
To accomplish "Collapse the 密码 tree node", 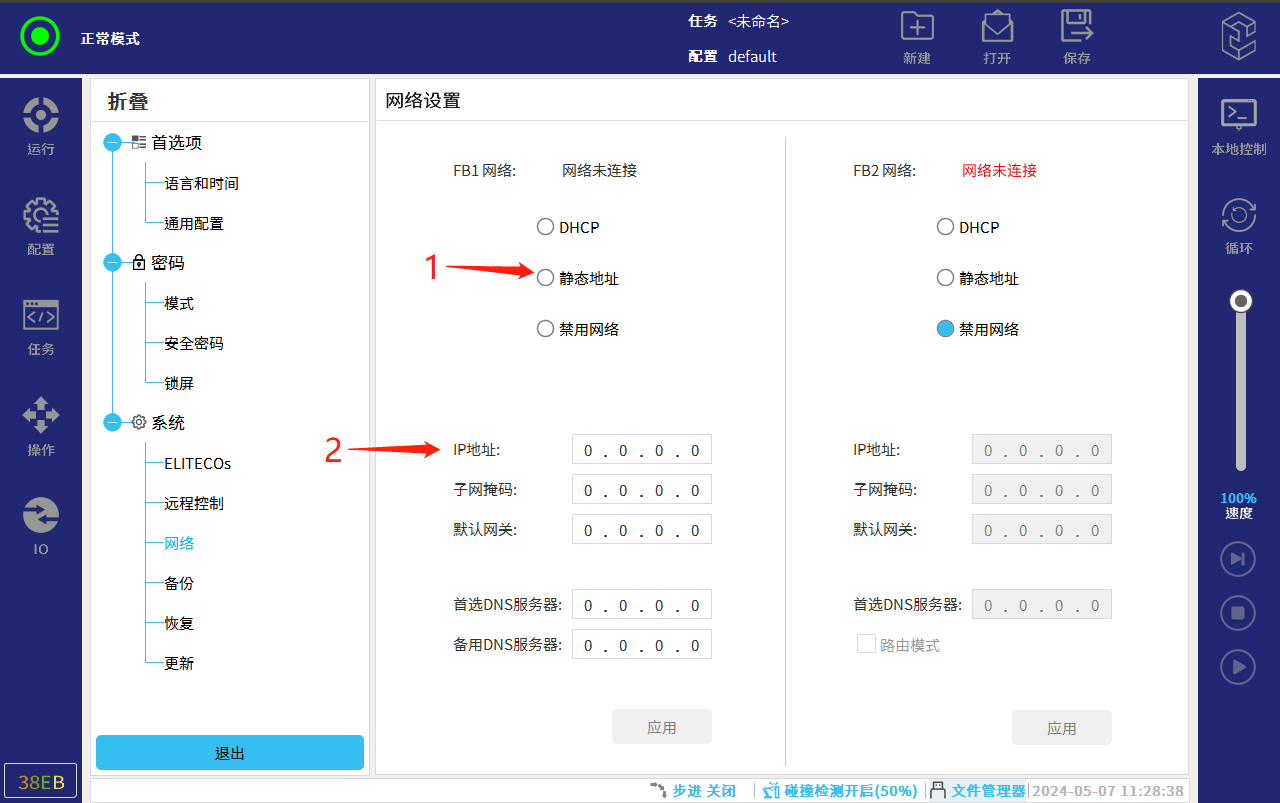I will (x=112, y=263).
